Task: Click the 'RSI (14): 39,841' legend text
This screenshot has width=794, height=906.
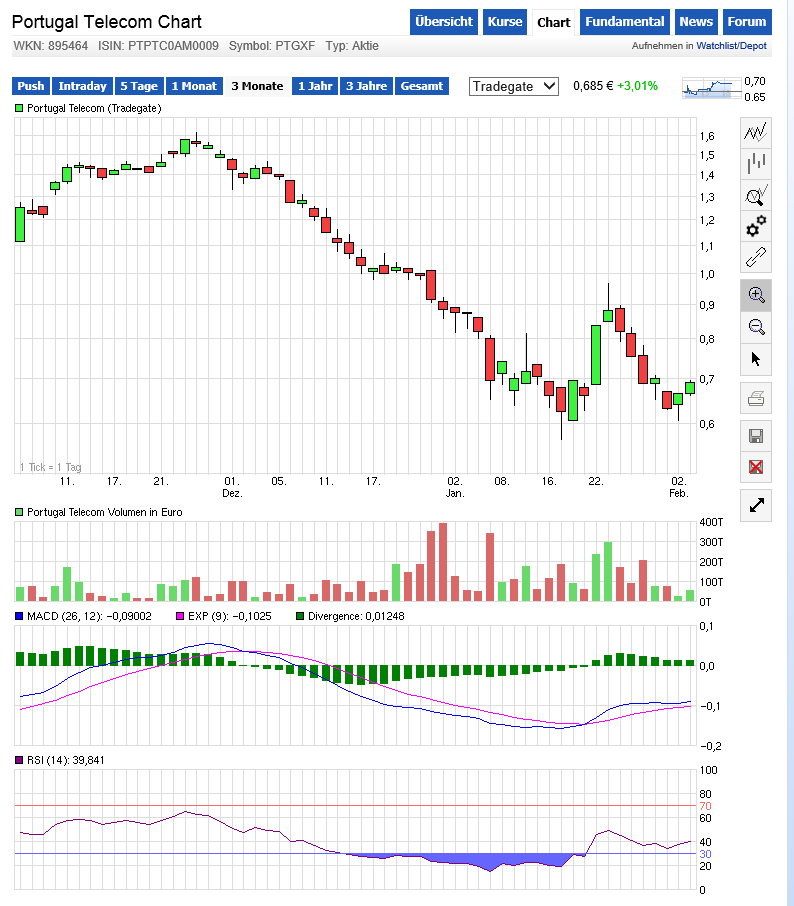Action: tap(66, 760)
